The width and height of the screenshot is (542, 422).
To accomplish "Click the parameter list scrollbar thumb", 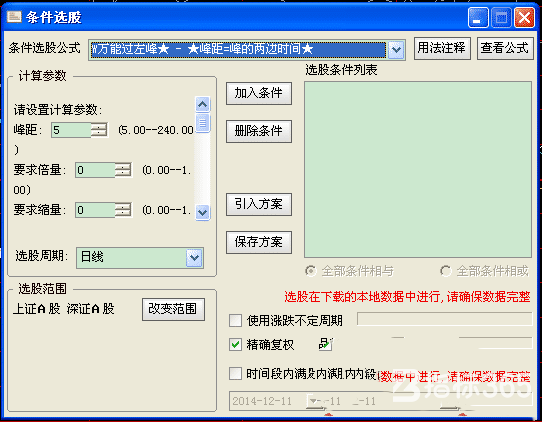I will [x=203, y=122].
